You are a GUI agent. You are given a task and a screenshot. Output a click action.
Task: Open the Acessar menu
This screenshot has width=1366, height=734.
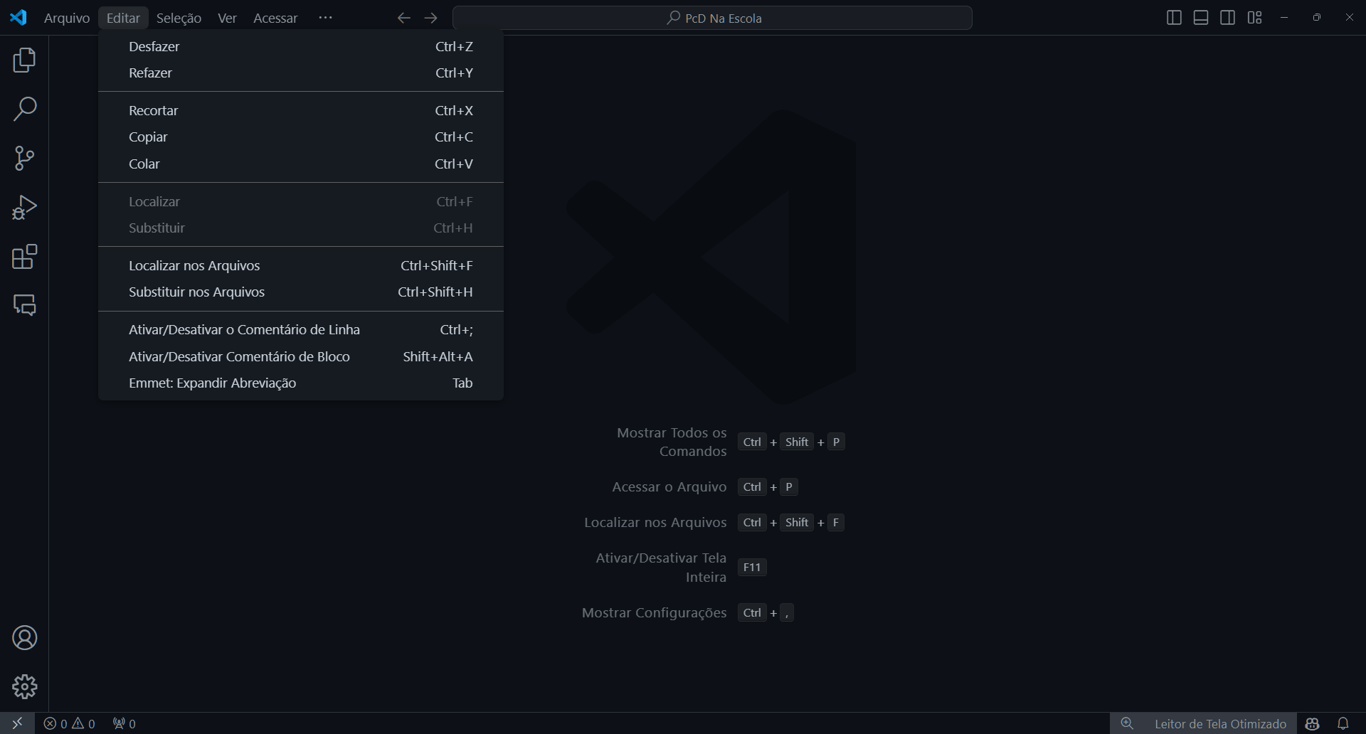(275, 18)
